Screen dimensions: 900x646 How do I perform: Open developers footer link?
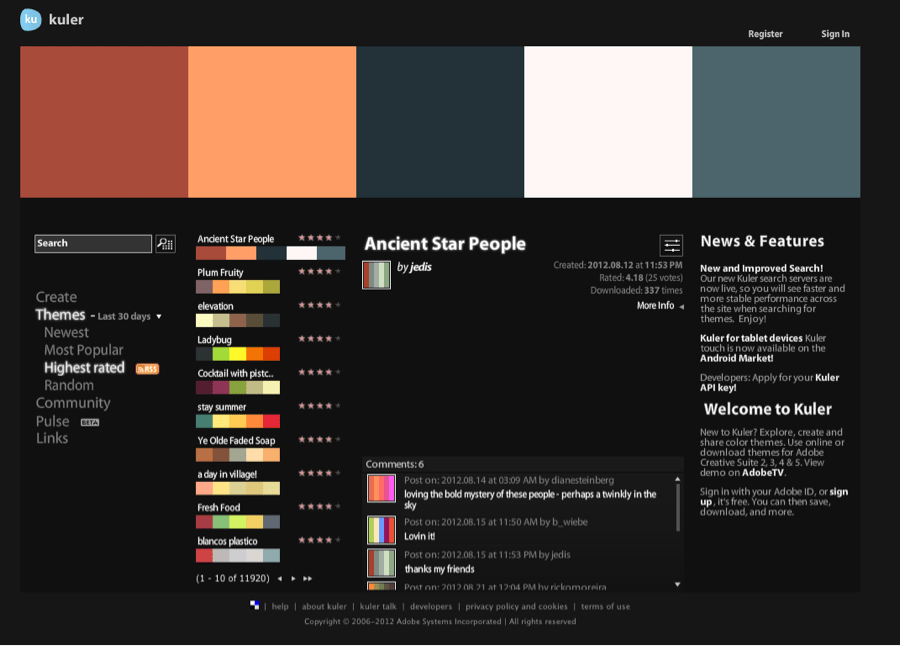431,606
